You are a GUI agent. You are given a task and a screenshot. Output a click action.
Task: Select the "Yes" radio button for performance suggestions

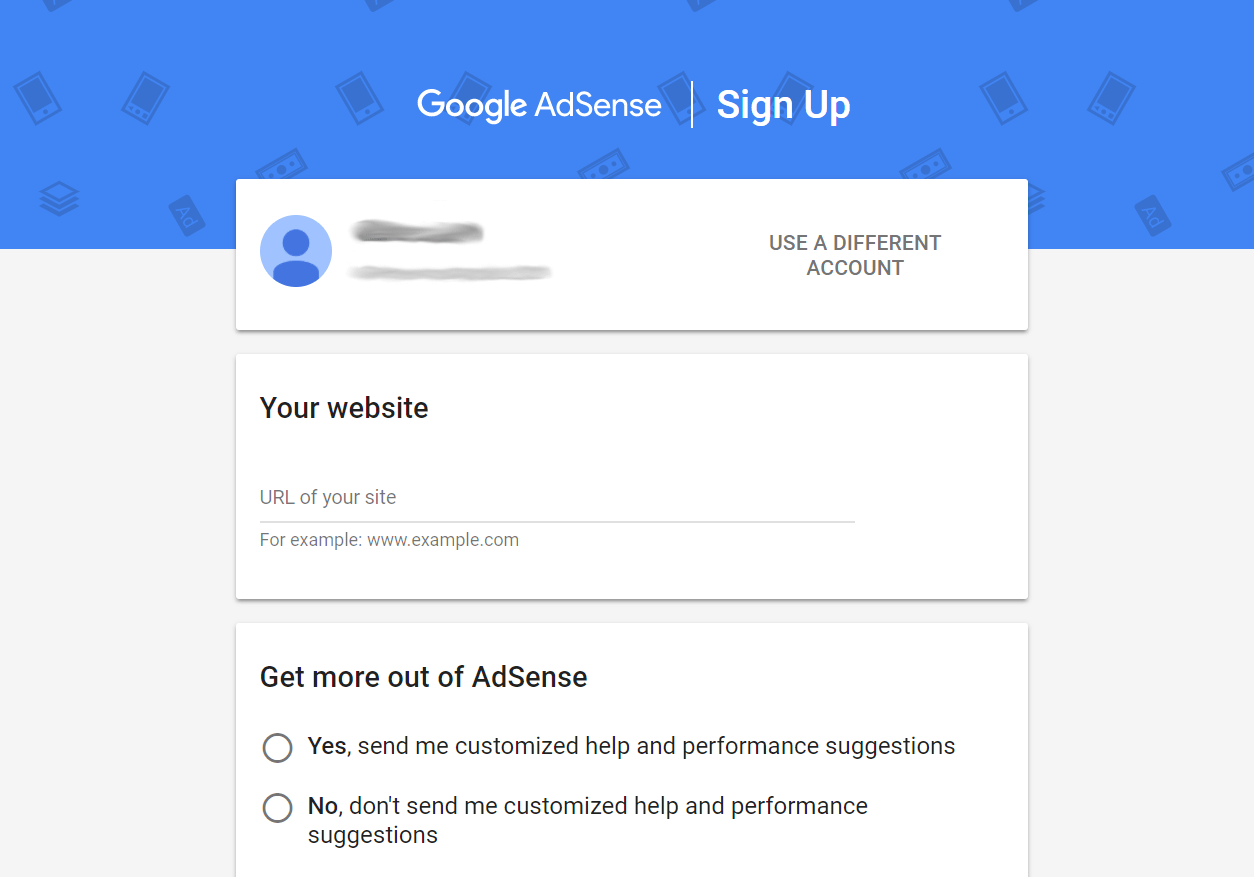click(277, 748)
